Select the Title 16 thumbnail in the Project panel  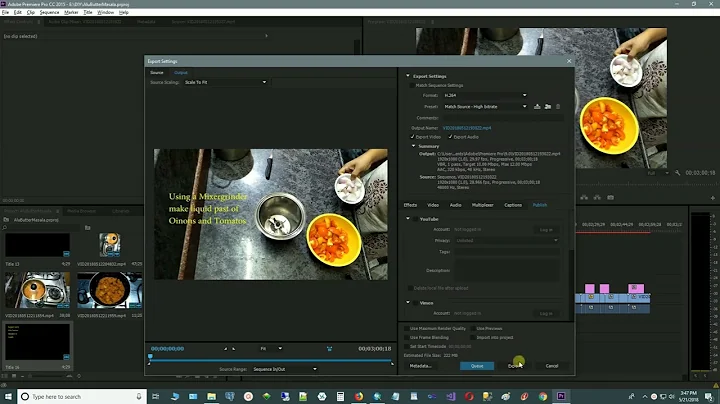(37, 342)
